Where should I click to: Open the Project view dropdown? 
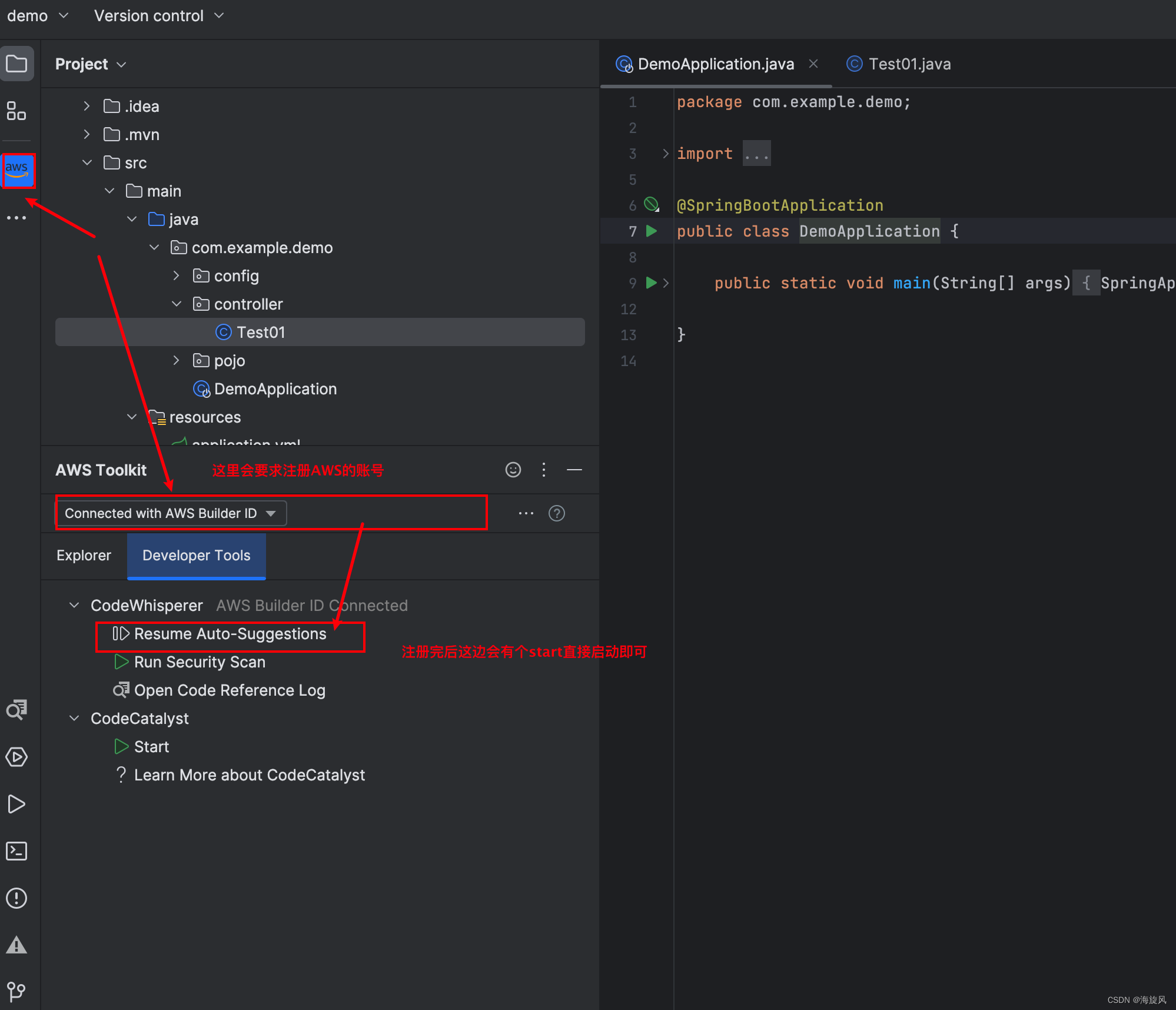click(x=91, y=64)
